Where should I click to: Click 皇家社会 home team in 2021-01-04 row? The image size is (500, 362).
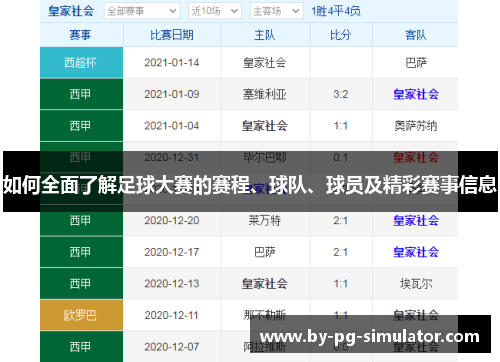tap(265, 126)
